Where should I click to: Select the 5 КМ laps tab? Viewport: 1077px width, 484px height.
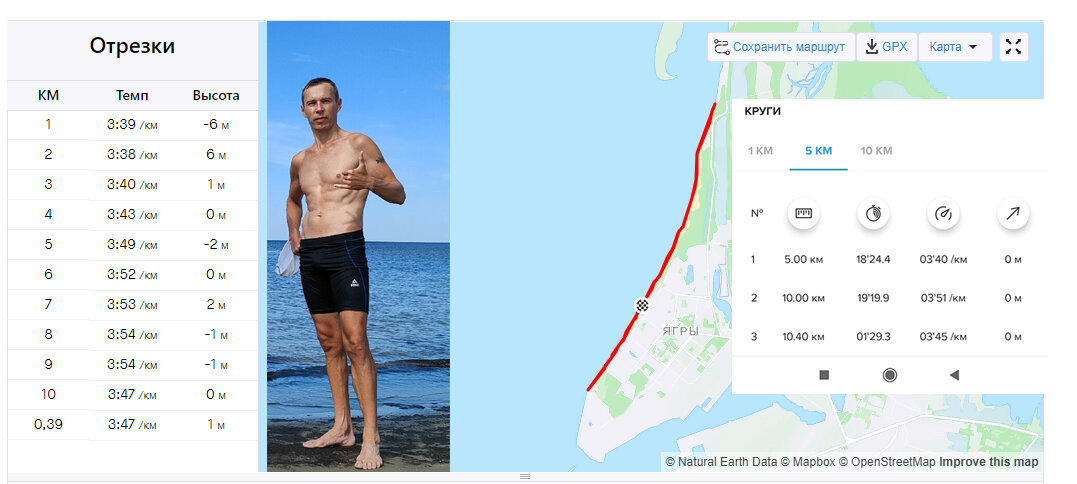click(818, 150)
